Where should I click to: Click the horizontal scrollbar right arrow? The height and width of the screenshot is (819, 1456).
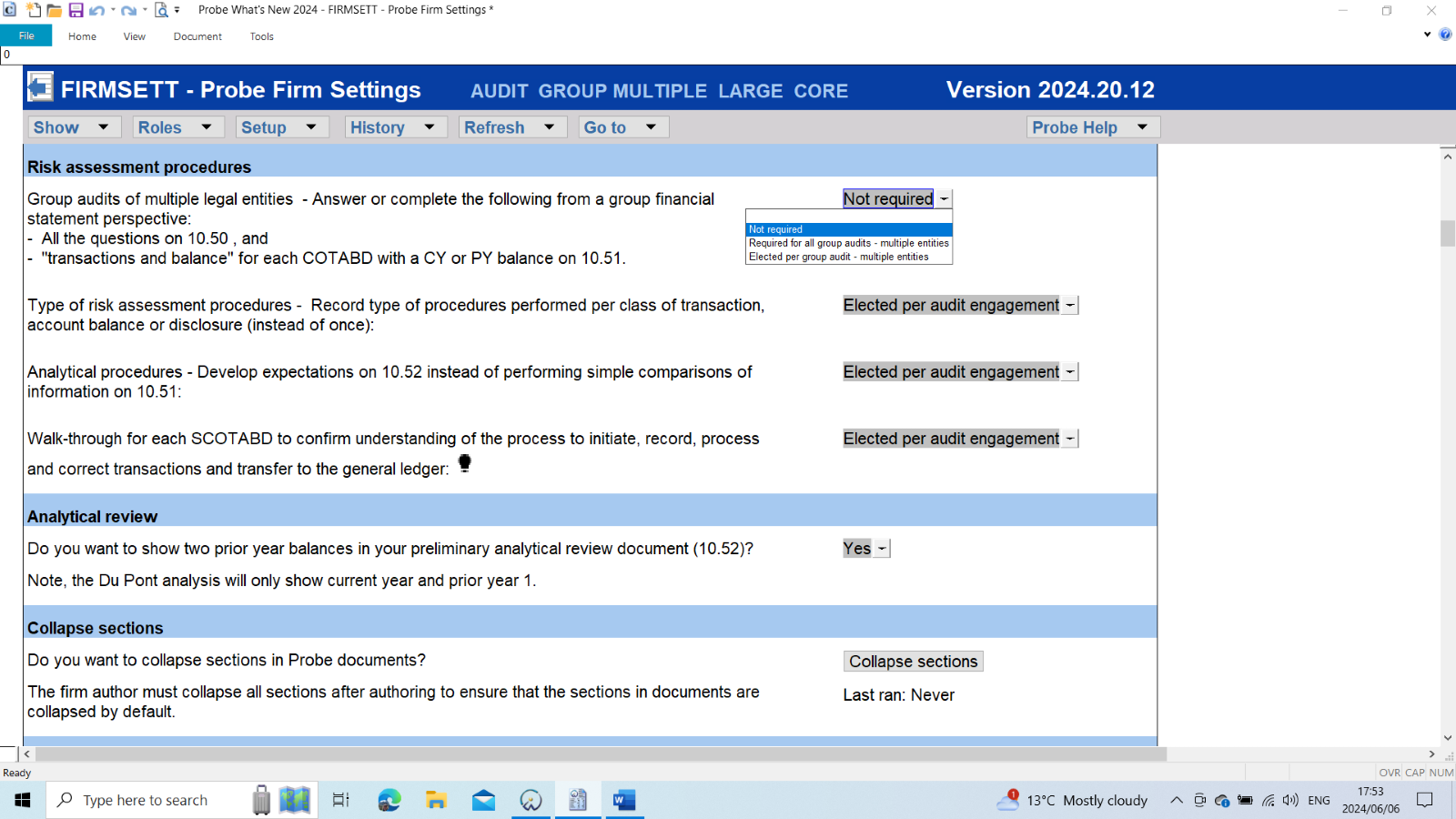tap(1431, 754)
